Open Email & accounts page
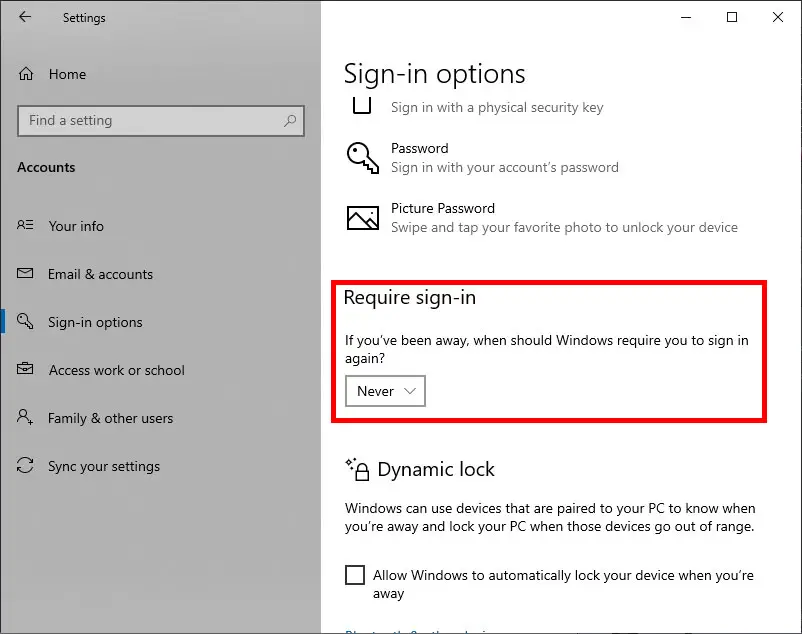The height and width of the screenshot is (634, 802). pos(100,274)
